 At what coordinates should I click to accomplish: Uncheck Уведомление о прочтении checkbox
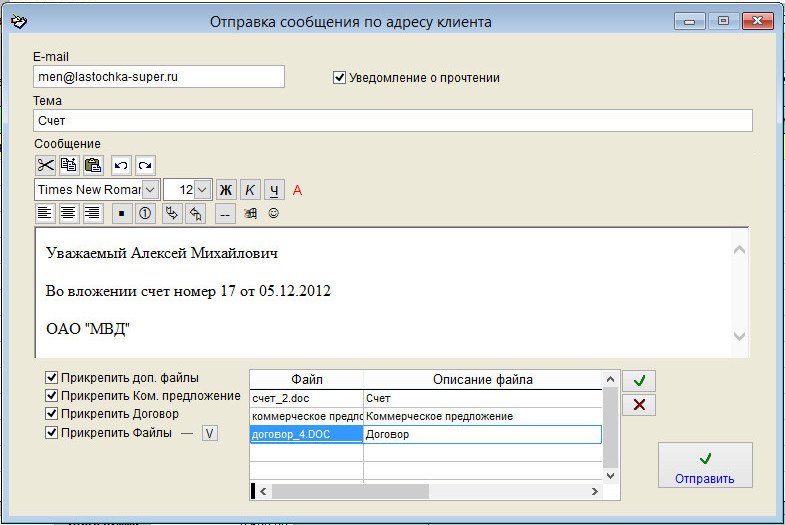(340, 77)
